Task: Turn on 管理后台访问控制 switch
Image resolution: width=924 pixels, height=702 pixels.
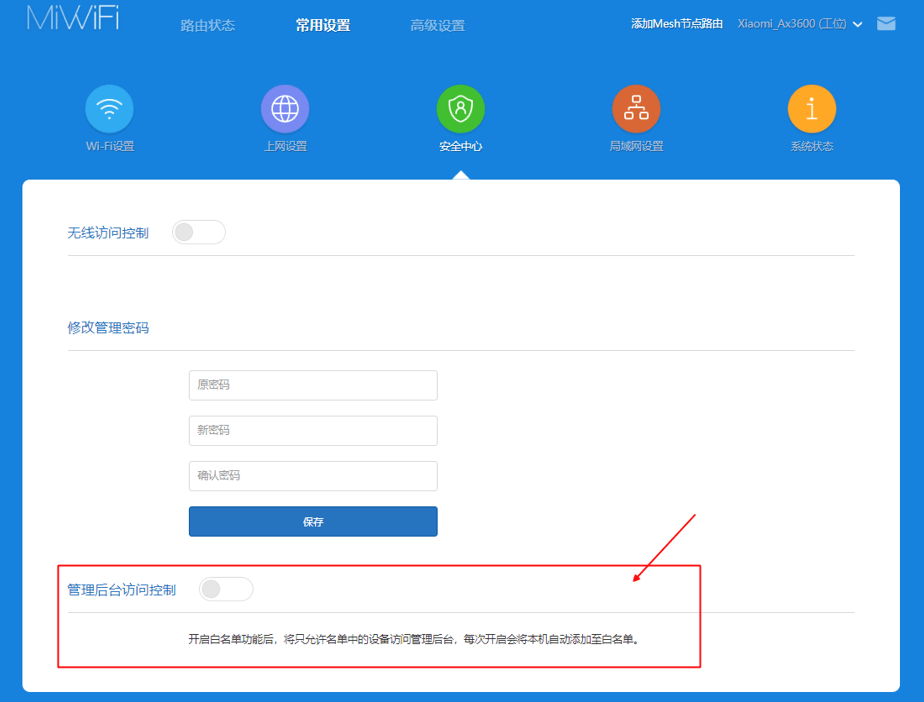Action: click(x=226, y=589)
